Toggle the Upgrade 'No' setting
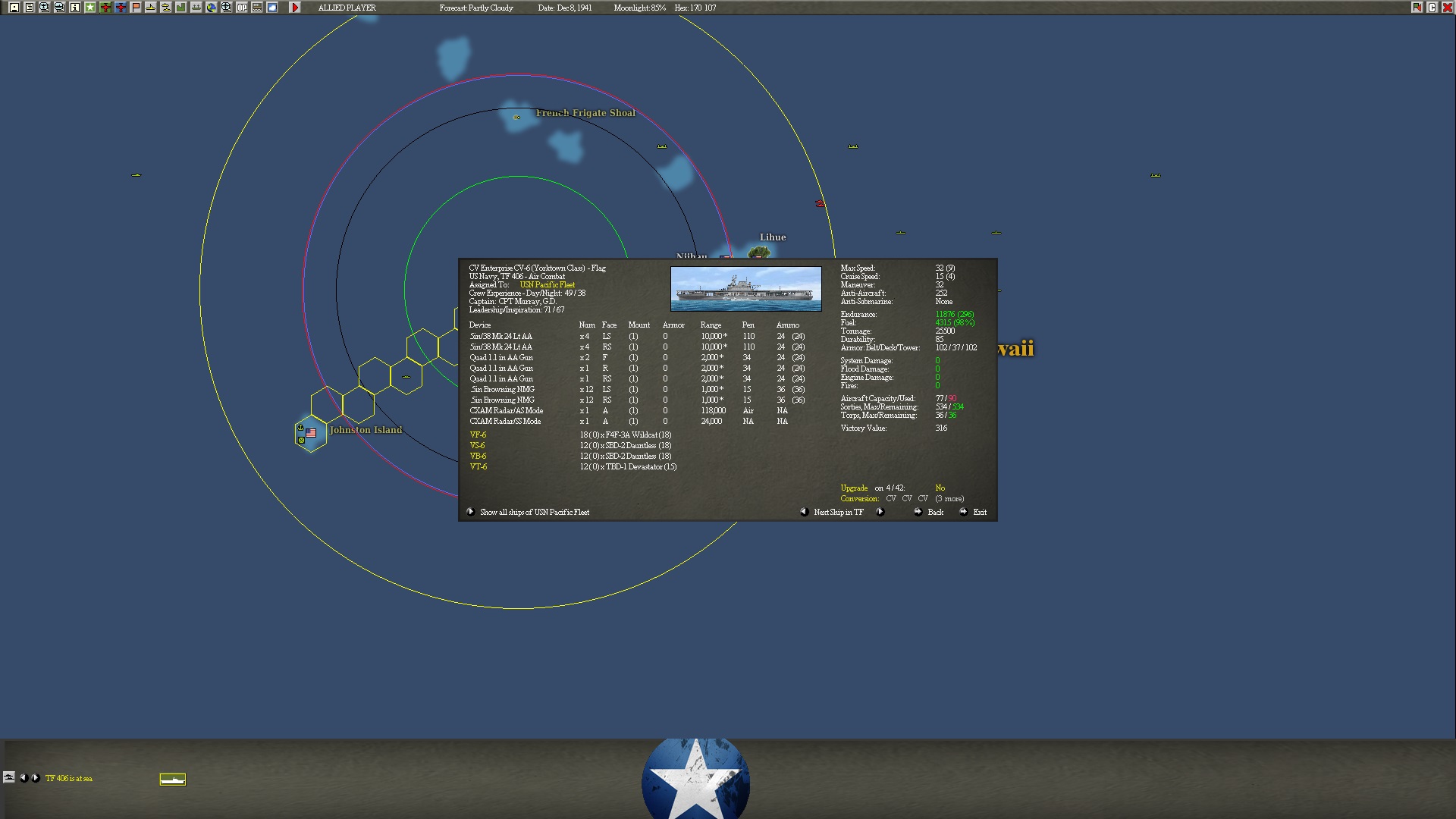 point(940,488)
